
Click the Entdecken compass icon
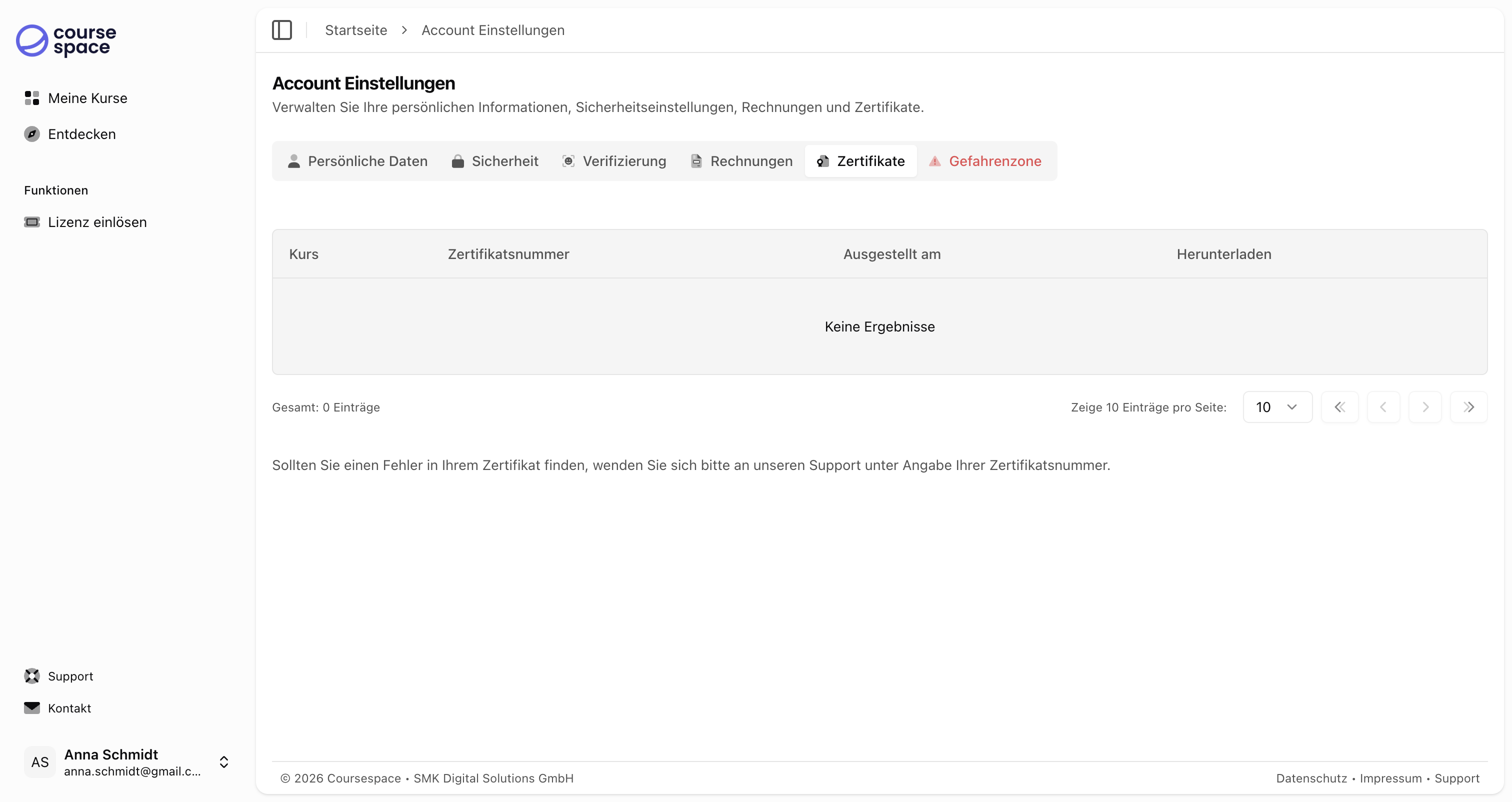coord(31,134)
